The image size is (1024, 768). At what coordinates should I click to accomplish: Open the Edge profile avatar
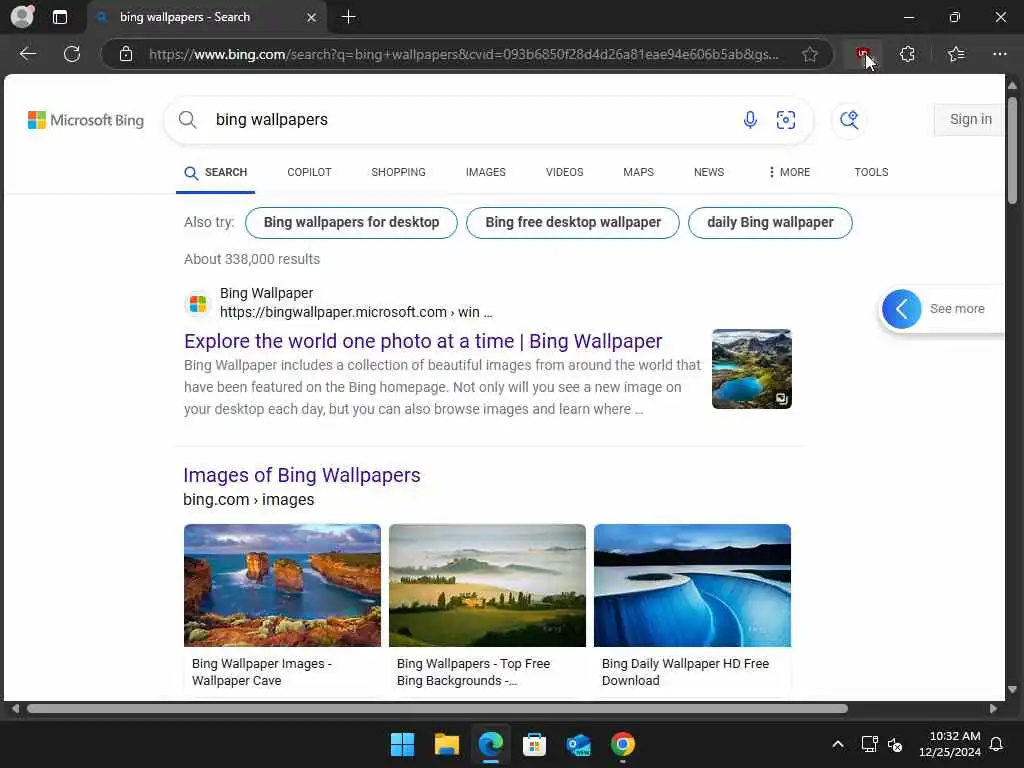coord(22,16)
